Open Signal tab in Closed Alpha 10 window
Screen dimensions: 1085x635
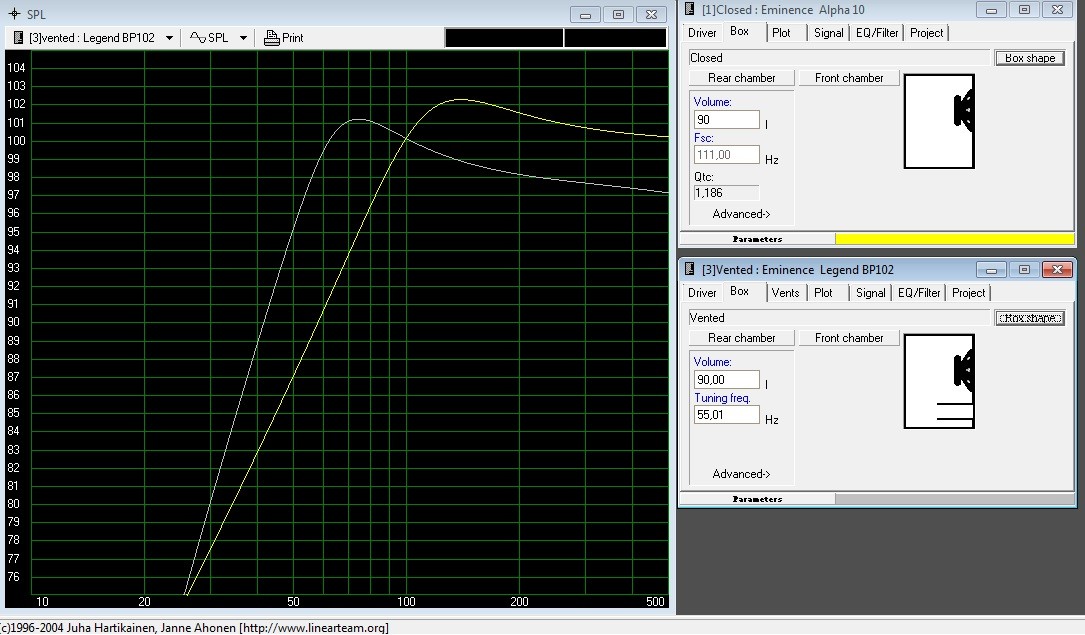828,33
